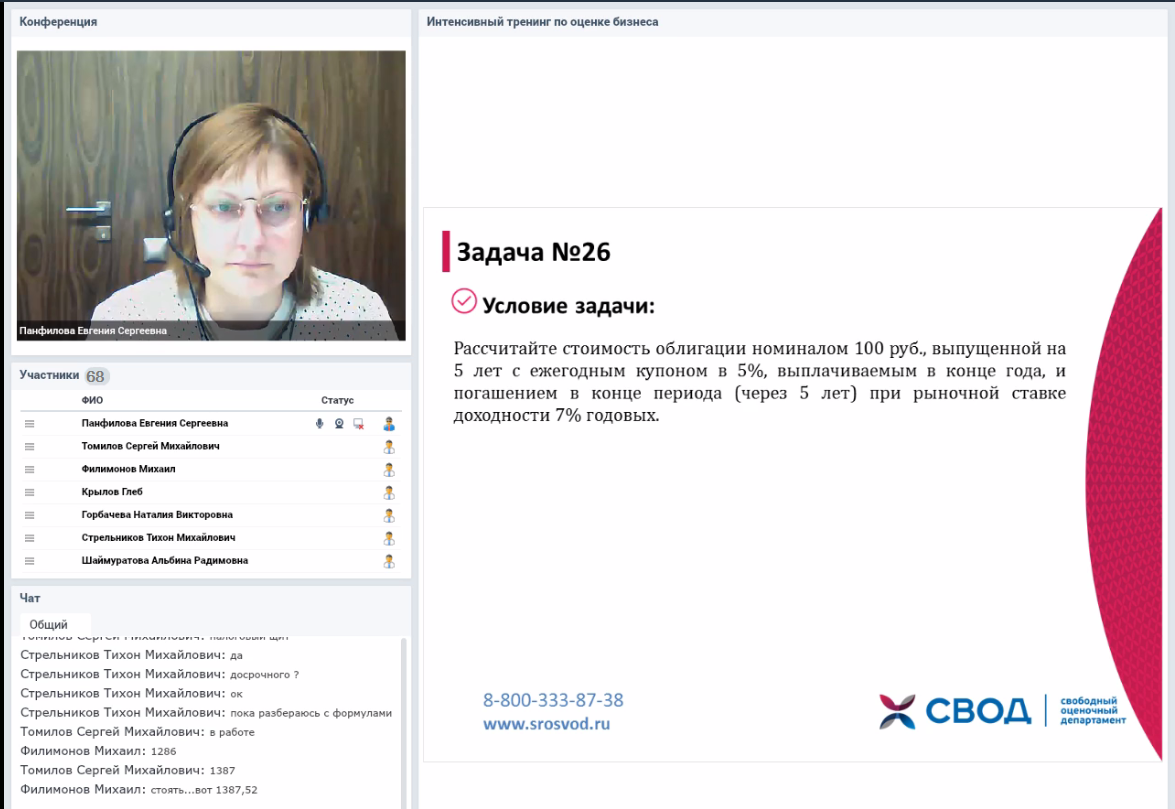Image resolution: width=1175 pixels, height=809 pixels.
Task: Click the chat message 'пока разбераюсь с формулами'
Action: [x=311, y=713]
